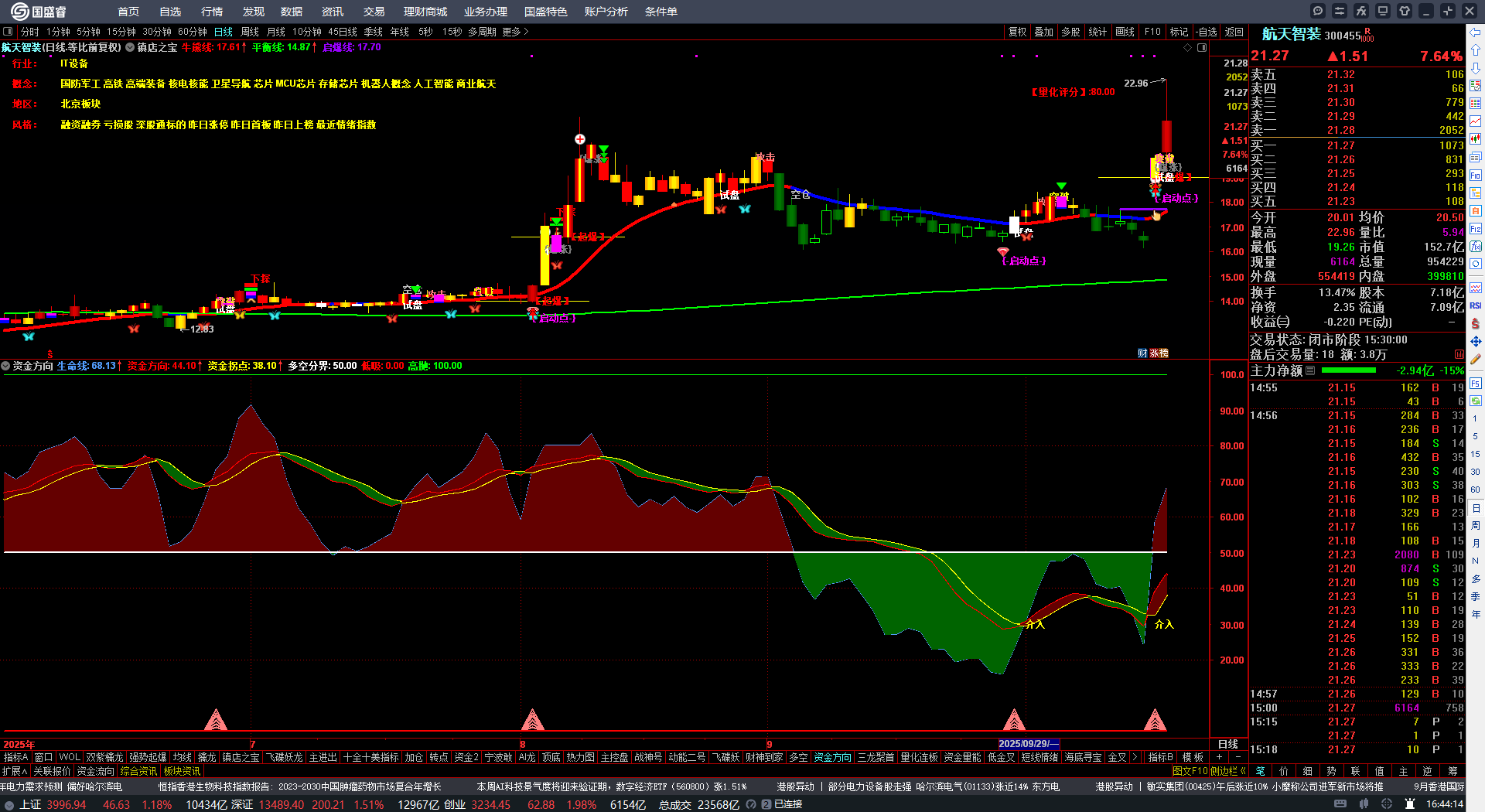This screenshot has width=1485, height=812.
Task: Select the 资金方向 indicator tab
Action: point(832,757)
